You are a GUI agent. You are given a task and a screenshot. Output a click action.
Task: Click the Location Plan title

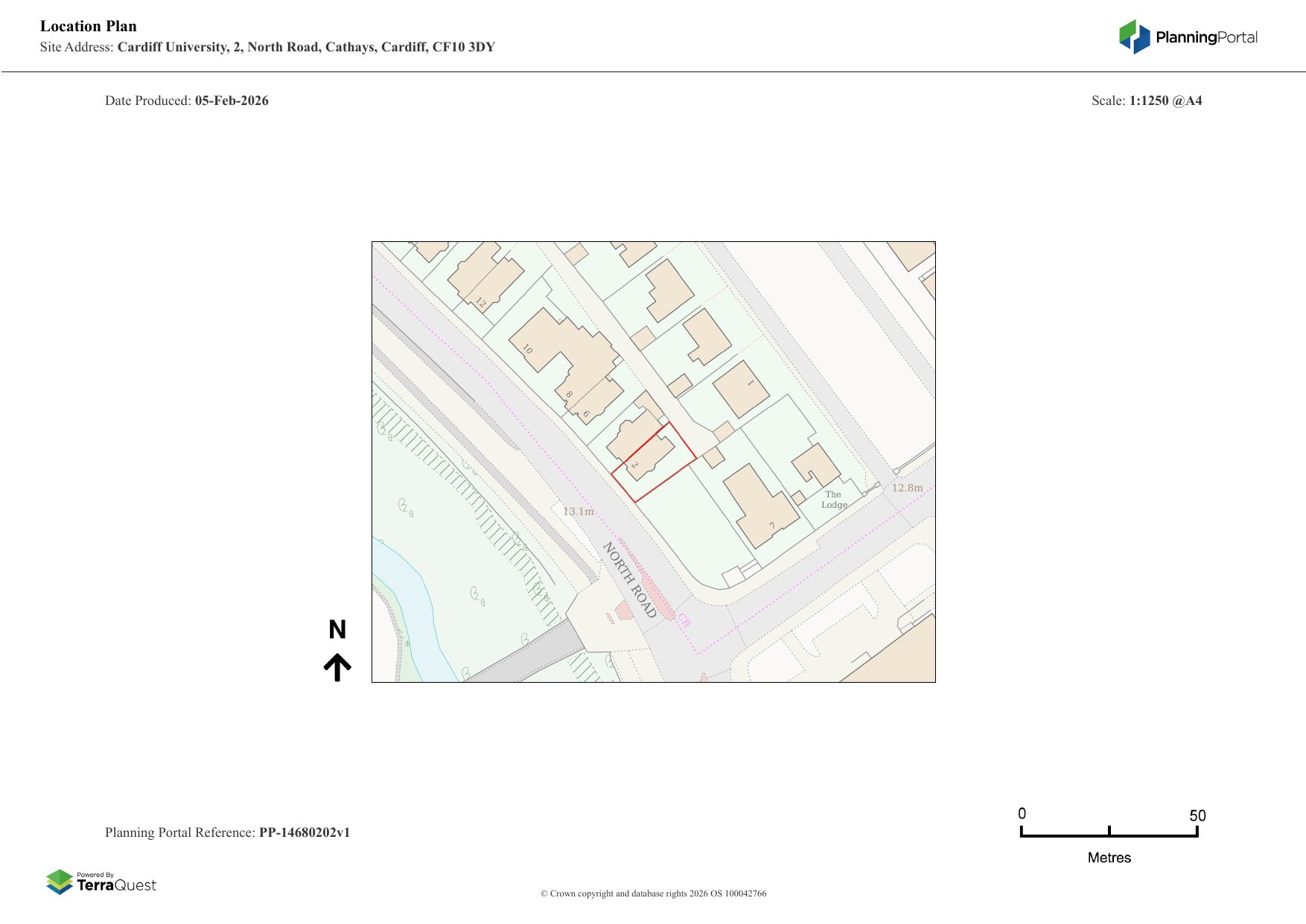click(89, 26)
